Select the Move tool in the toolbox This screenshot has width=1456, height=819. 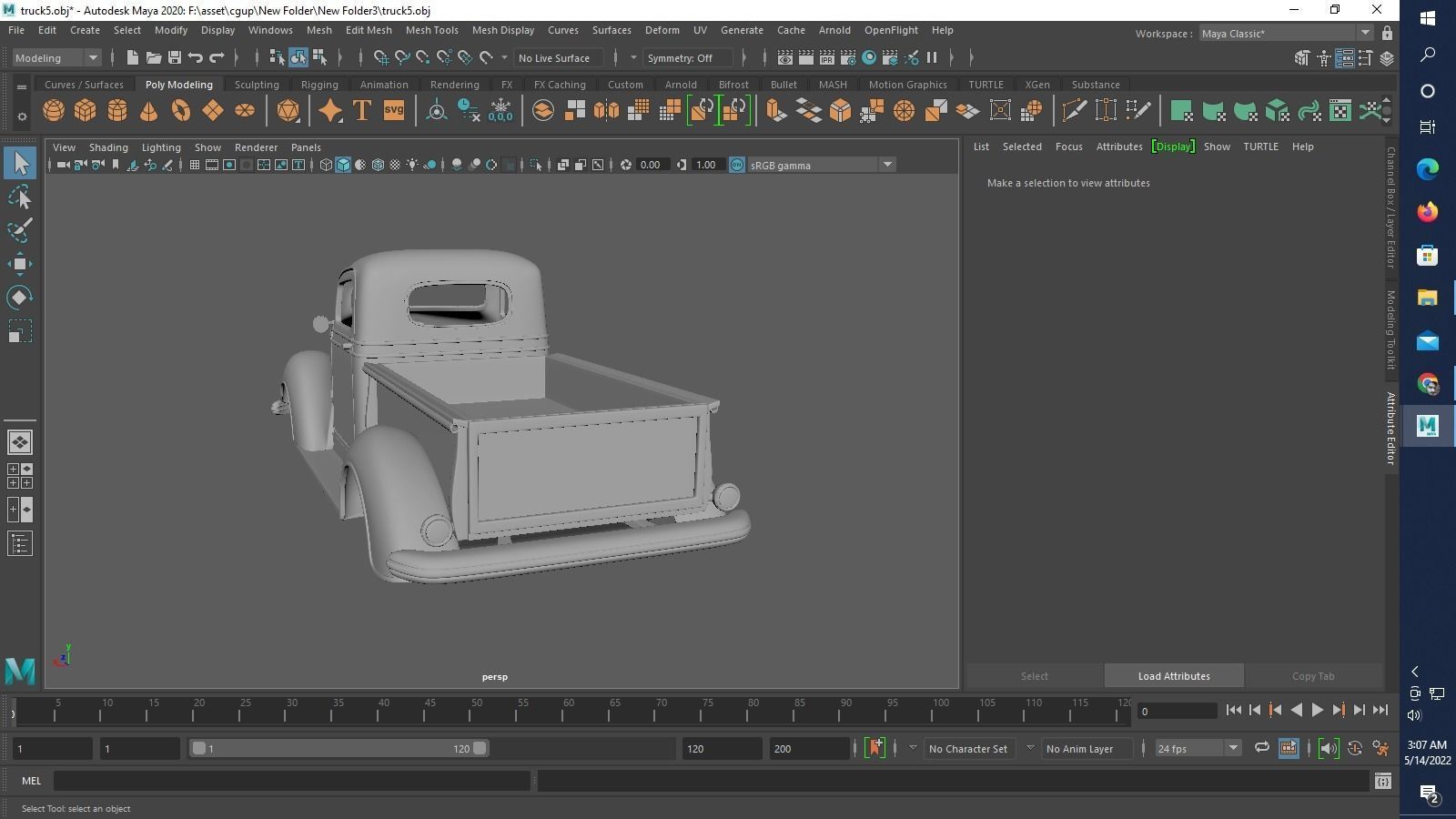pyautogui.click(x=20, y=265)
